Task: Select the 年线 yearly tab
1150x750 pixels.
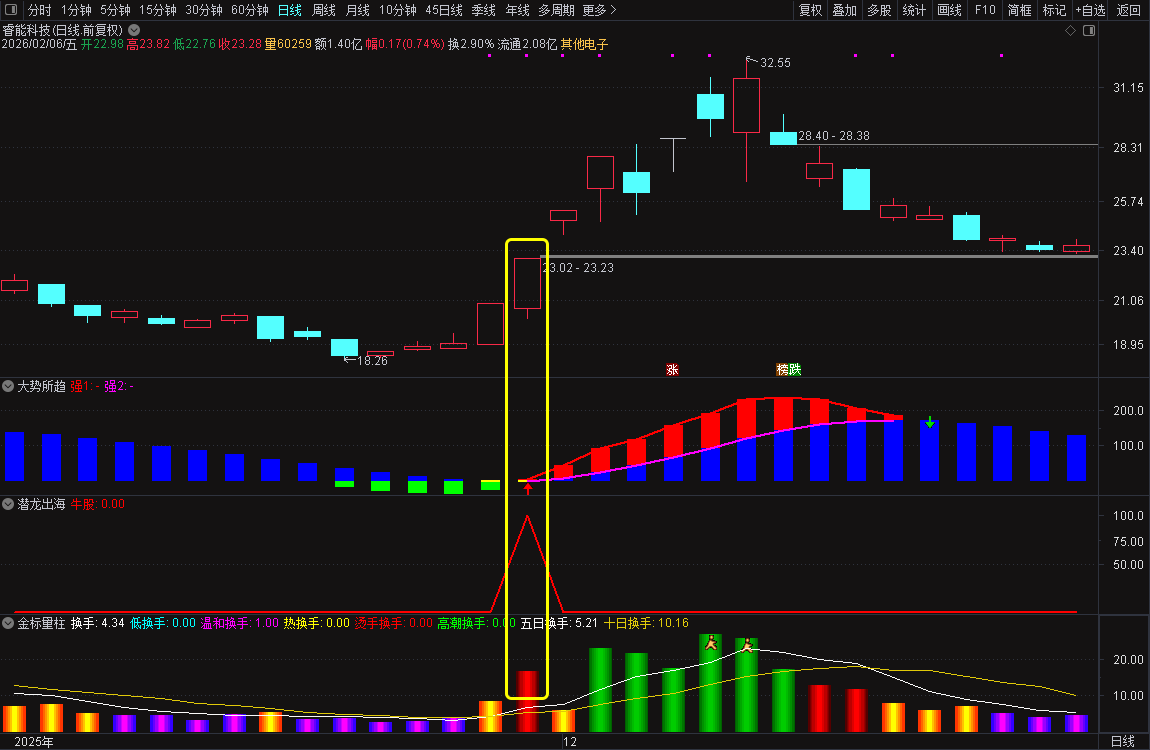Action: [517, 10]
